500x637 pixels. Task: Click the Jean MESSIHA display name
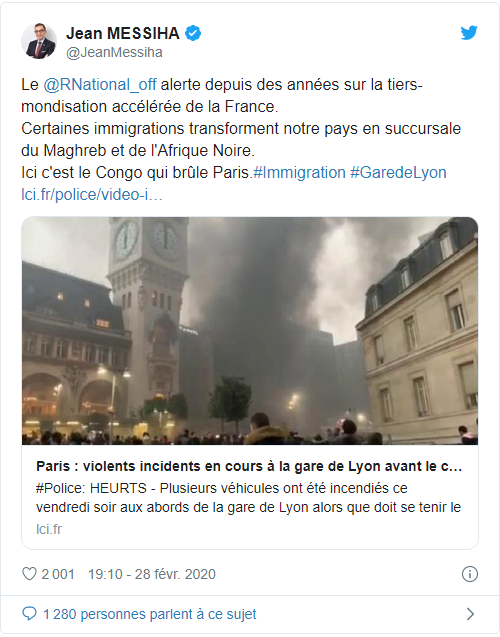[x=123, y=33]
